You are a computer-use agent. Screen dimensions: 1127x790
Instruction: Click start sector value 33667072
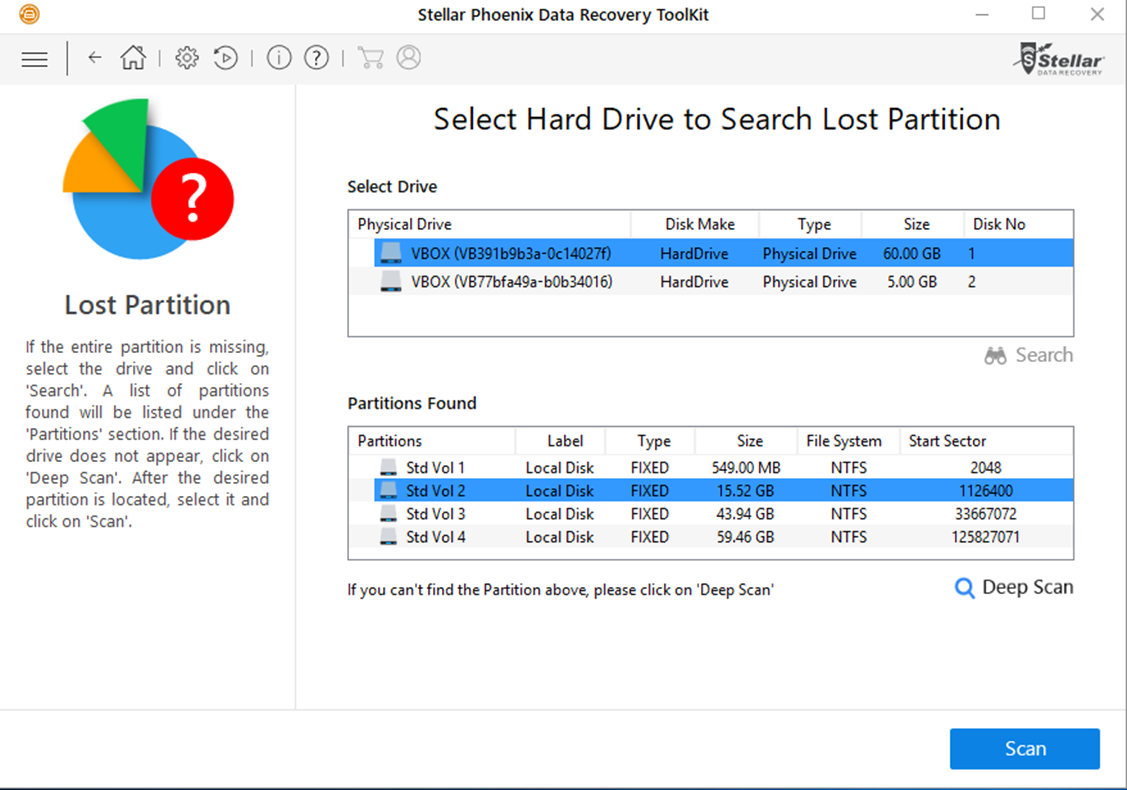(985, 513)
